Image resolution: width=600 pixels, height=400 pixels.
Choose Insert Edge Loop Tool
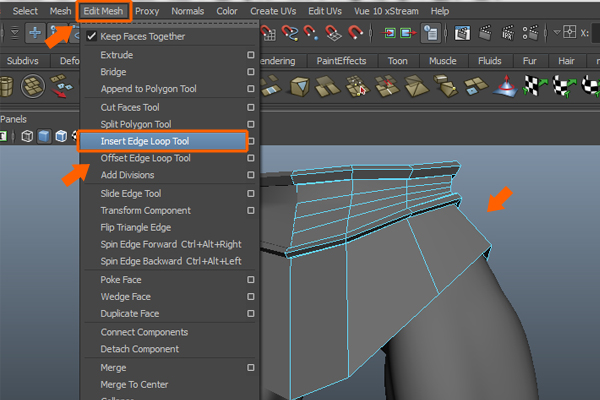click(x=163, y=141)
